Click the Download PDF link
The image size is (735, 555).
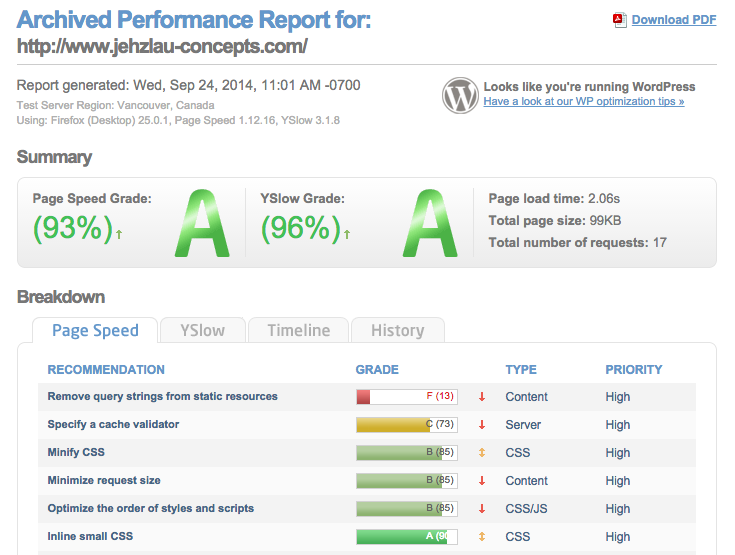pyautogui.click(x=673, y=19)
